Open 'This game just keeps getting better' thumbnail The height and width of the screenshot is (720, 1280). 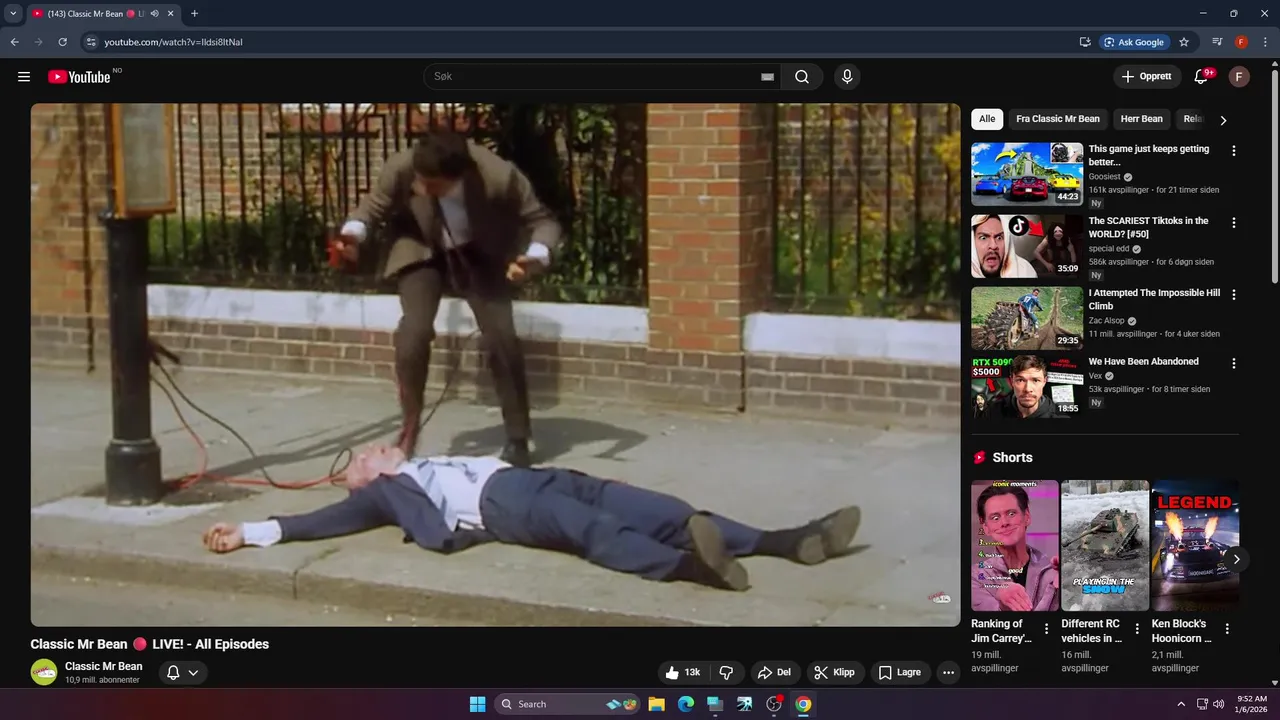click(1027, 174)
